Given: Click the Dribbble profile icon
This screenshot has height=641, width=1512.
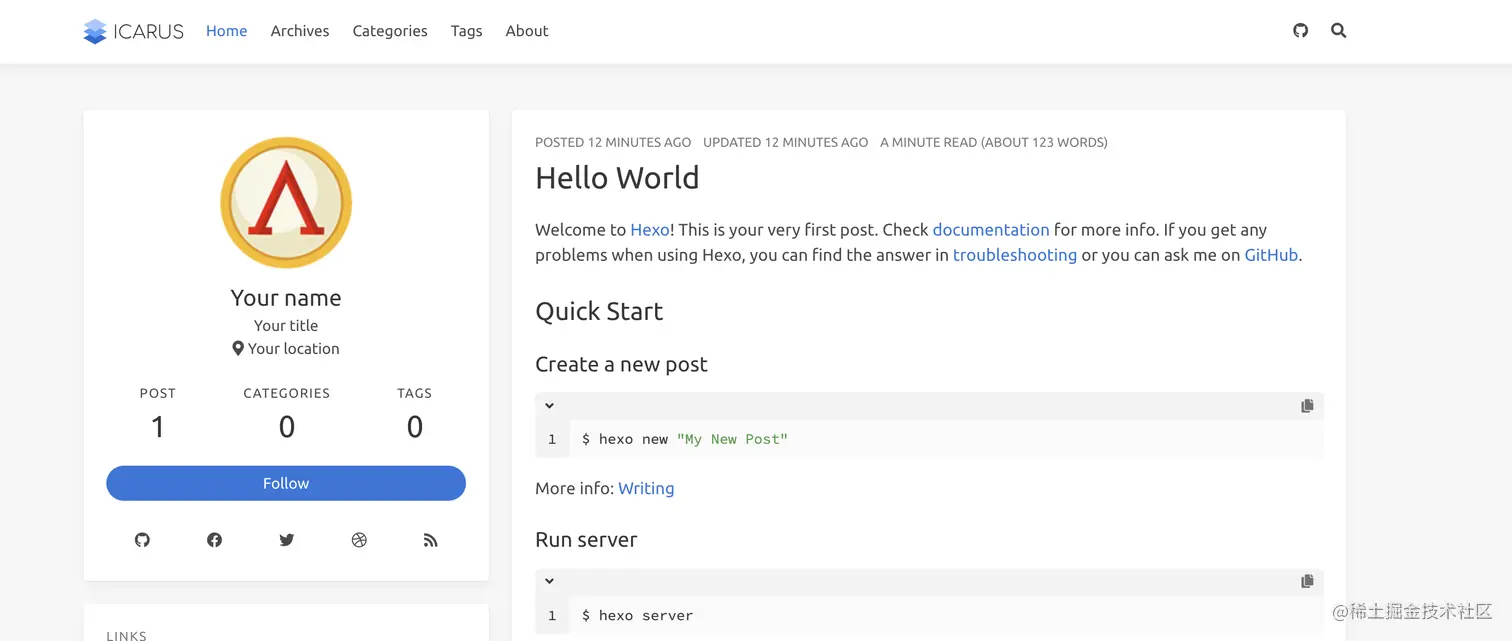Looking at the screenshot, I should tap(359, 540).
